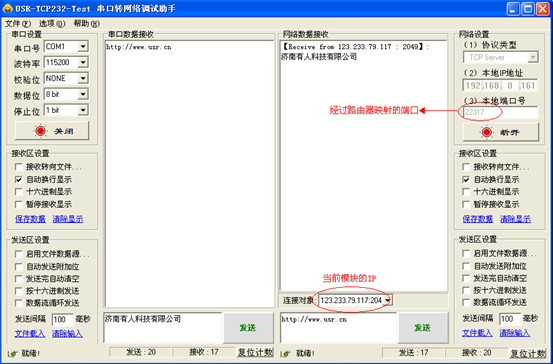Enable the network 暂停接收显示 checkbox
The image size is (553, 364).
click(x=466, y=204)
